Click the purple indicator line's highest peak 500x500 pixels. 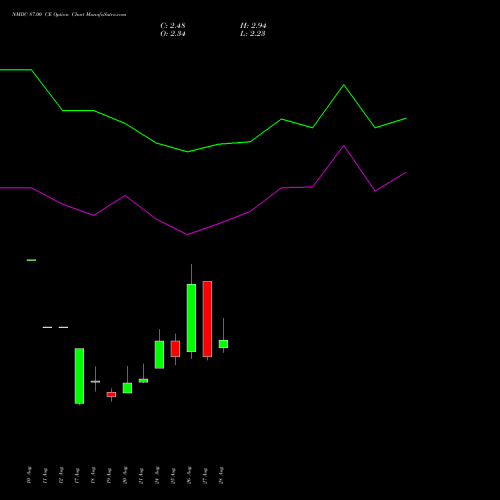pos(344,146)
